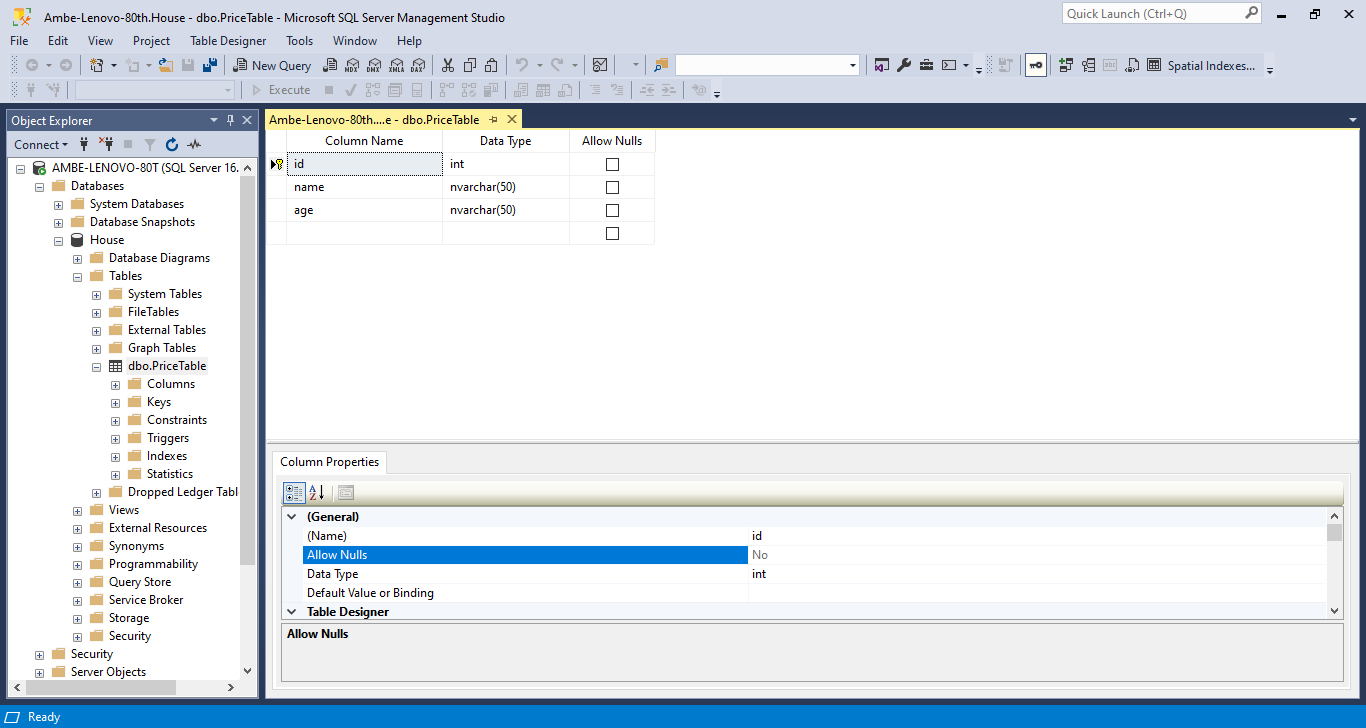Toggle Allow Nulls for id column
Screen dimensions: 1366x728
pyautogui.click(x=612, y=164)
